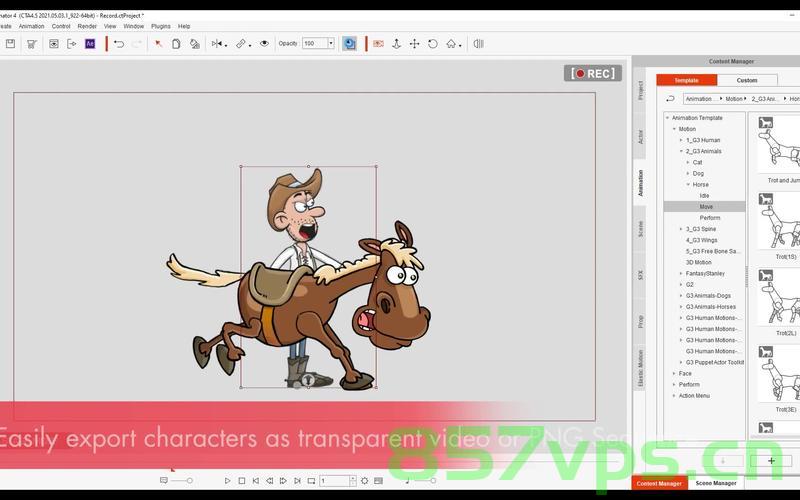Switch to the Template tab

pyautogui.click(x=687, y=80)
